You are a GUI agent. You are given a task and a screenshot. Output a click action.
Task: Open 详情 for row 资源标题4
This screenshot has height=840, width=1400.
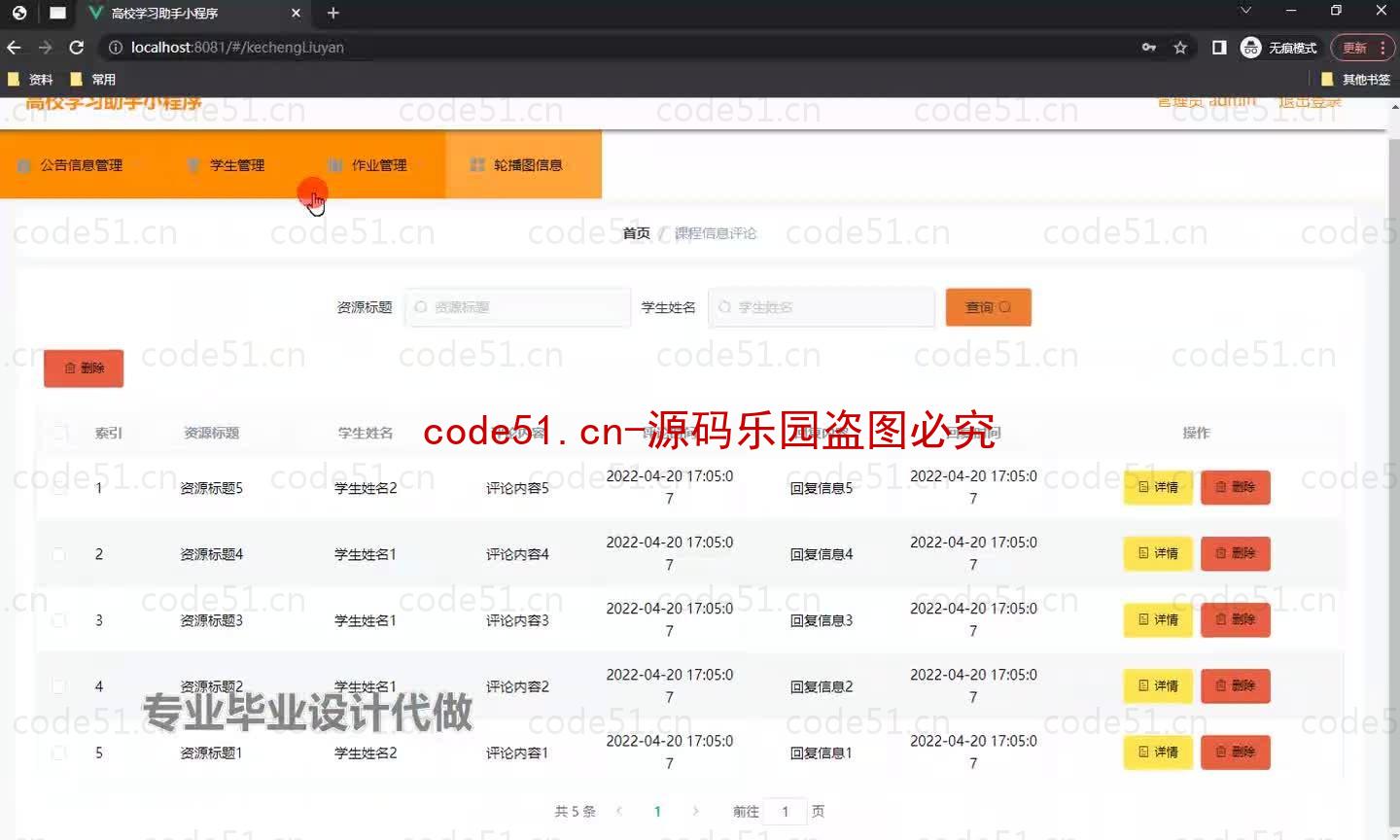click(x=1158, y=553)
